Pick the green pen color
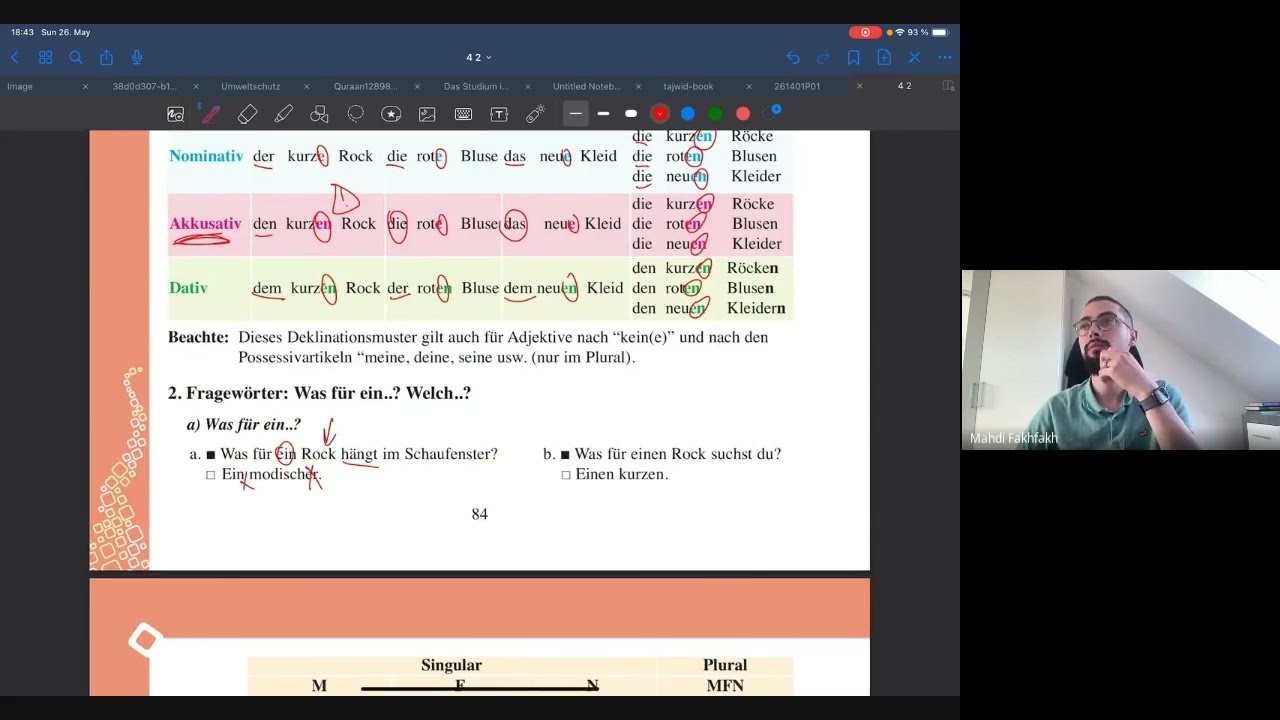Viewport: 1280px width, 720px height. click(x=715, y=114)
